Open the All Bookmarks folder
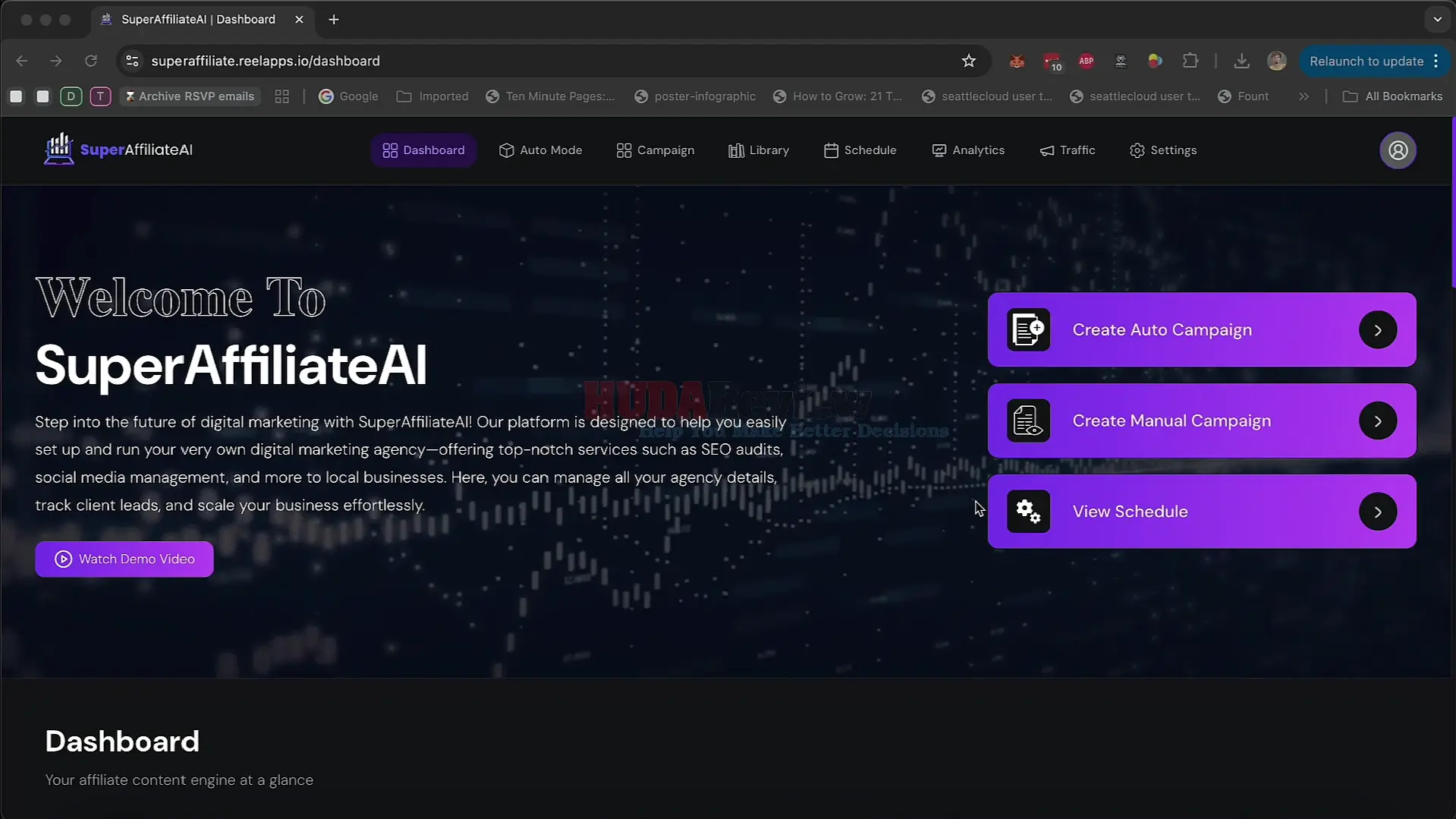 [1392, 96]
